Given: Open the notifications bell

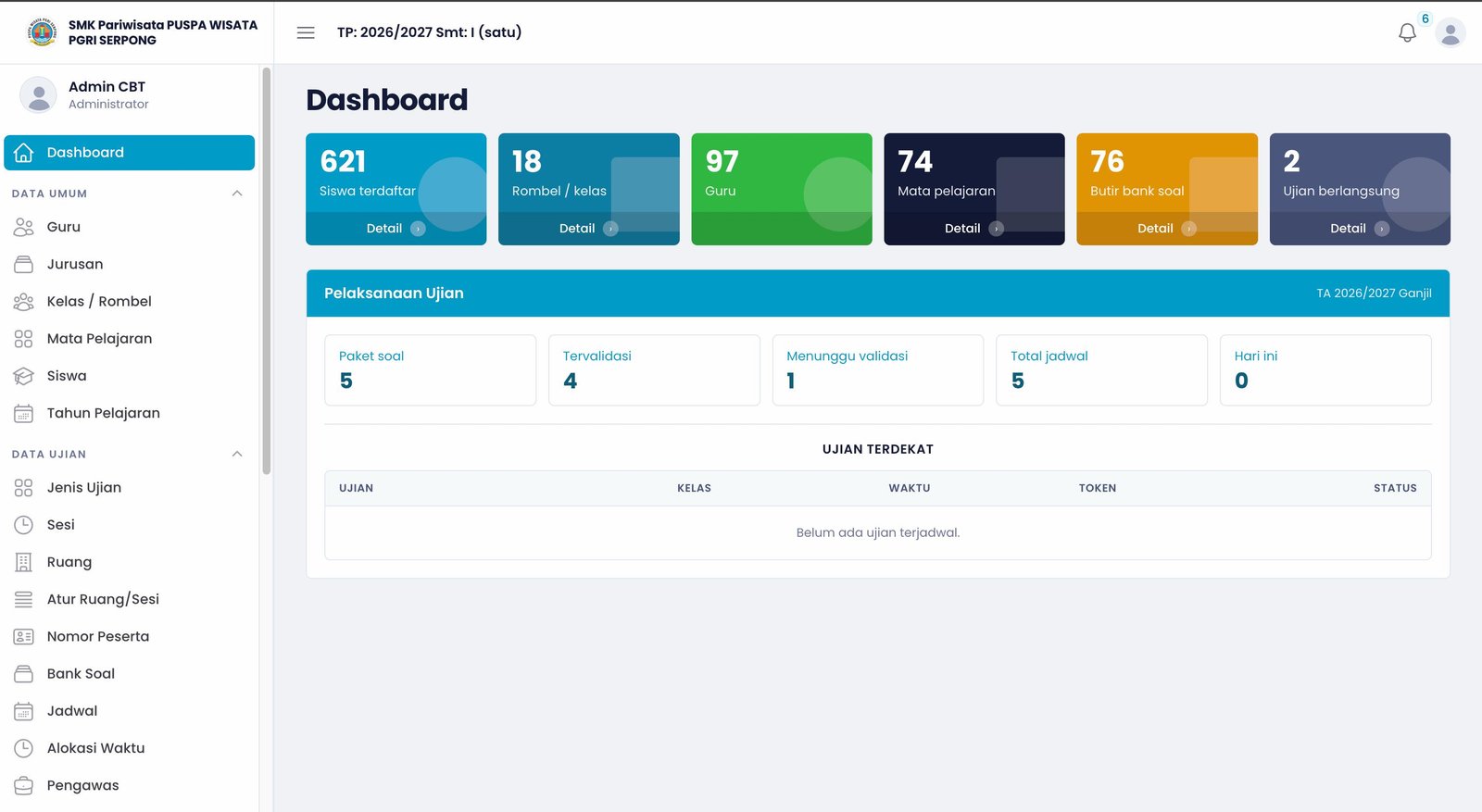Looking at the screenshot, I should tap(1407, 33).
